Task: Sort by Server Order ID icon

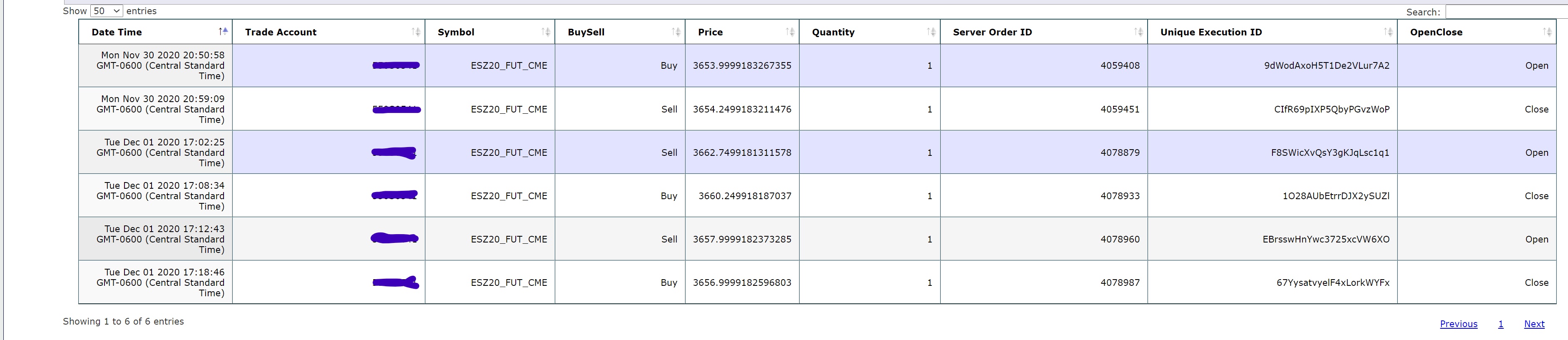Action: pyautogui.click(x=1138, y=32)
